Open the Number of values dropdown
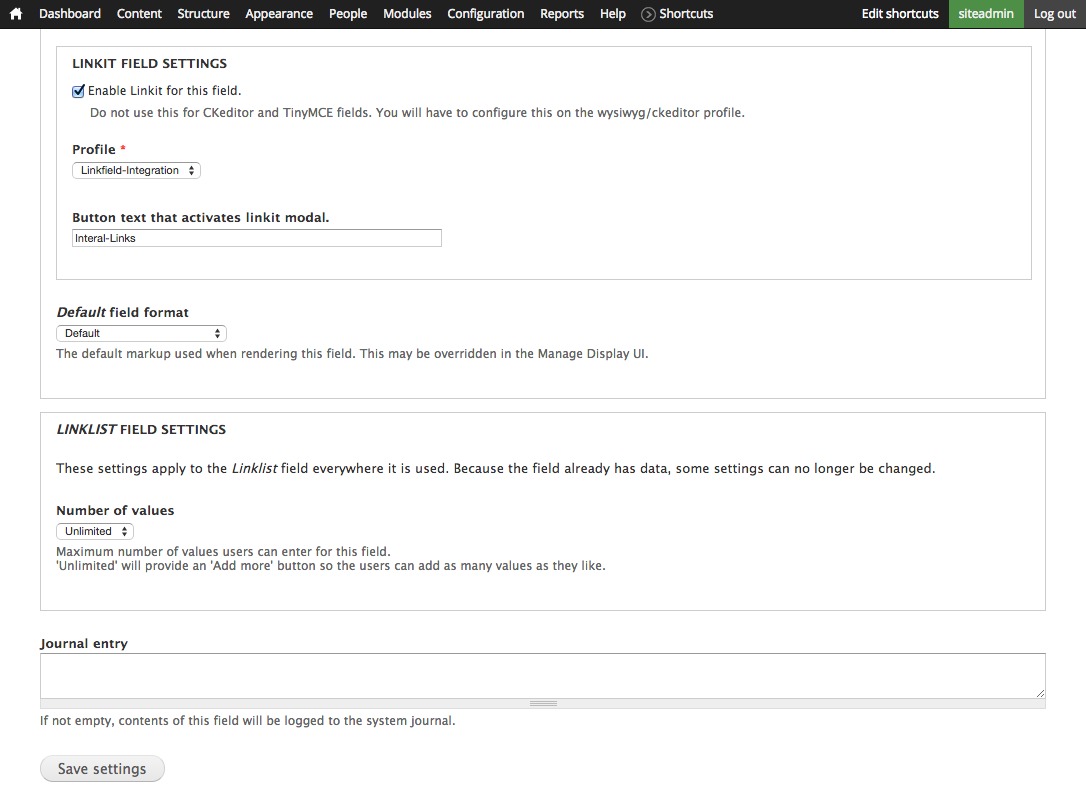The height and width of the screenshot is (800, 1086). tap(94, 531)
